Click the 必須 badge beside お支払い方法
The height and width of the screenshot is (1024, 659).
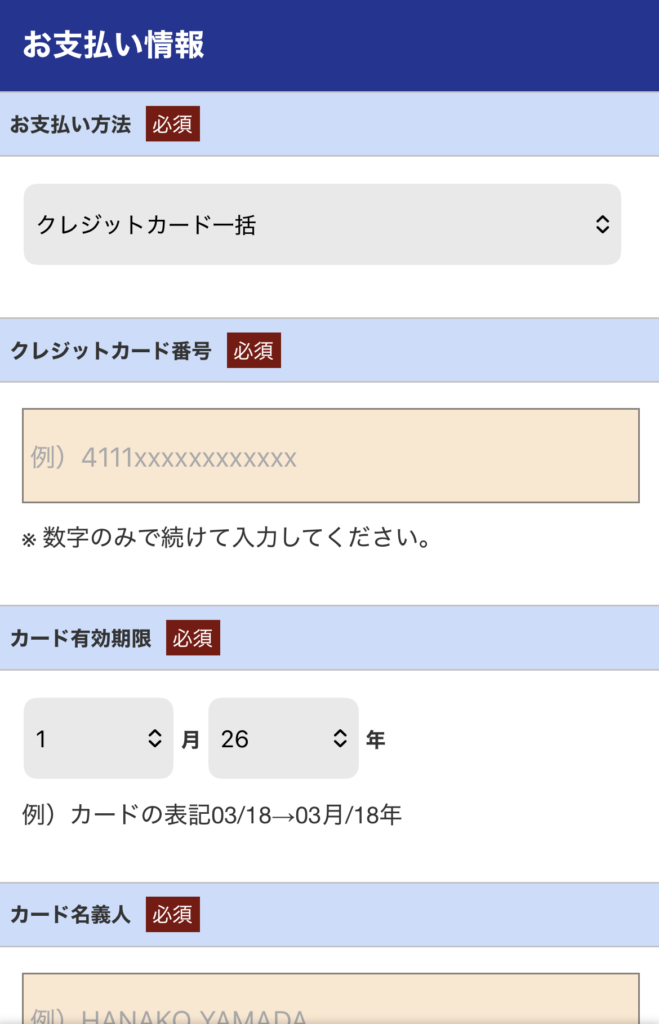172,125
